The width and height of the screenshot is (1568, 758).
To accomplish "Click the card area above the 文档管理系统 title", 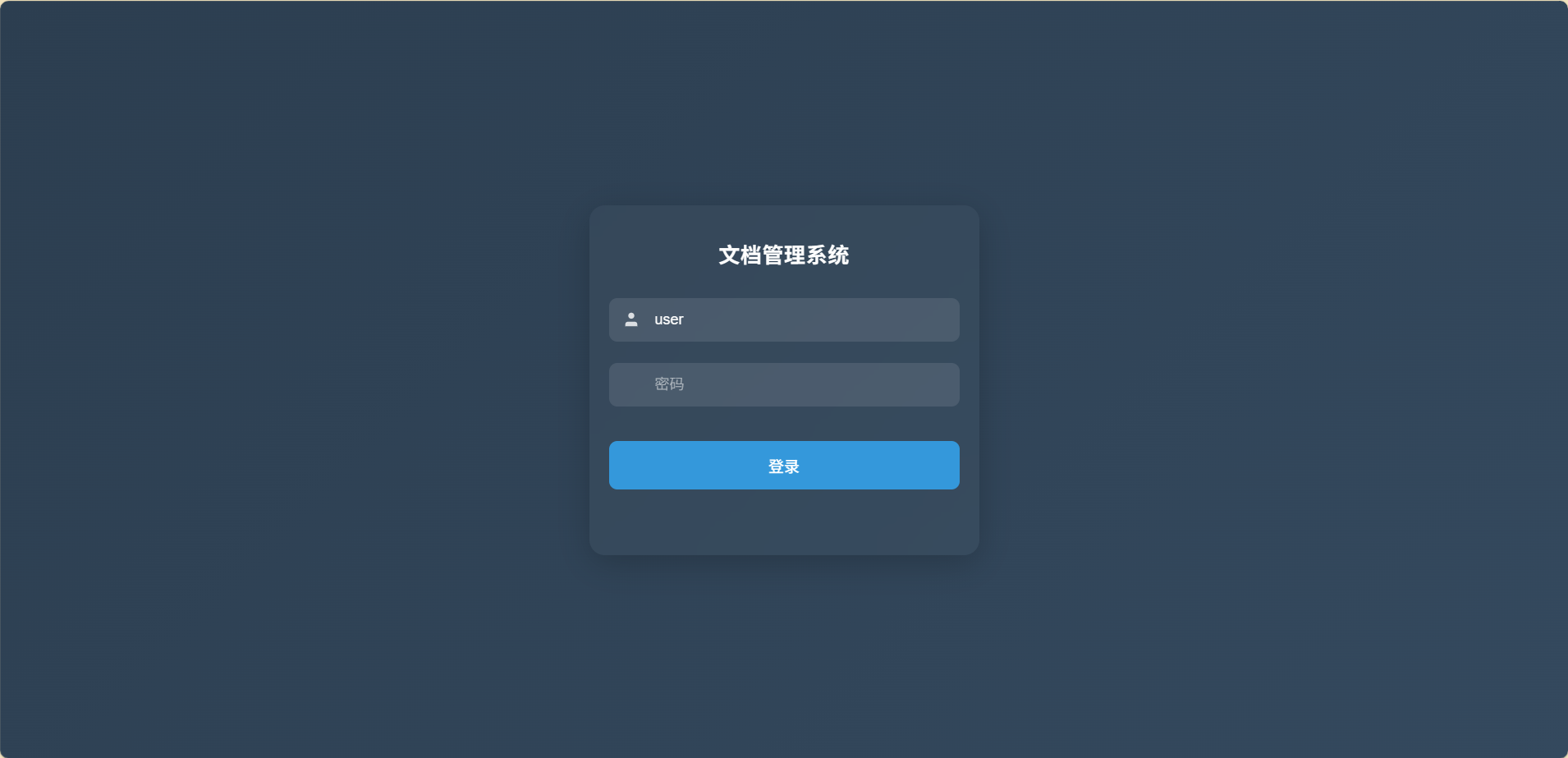I will pyautogui.click(x=784, y=223).
